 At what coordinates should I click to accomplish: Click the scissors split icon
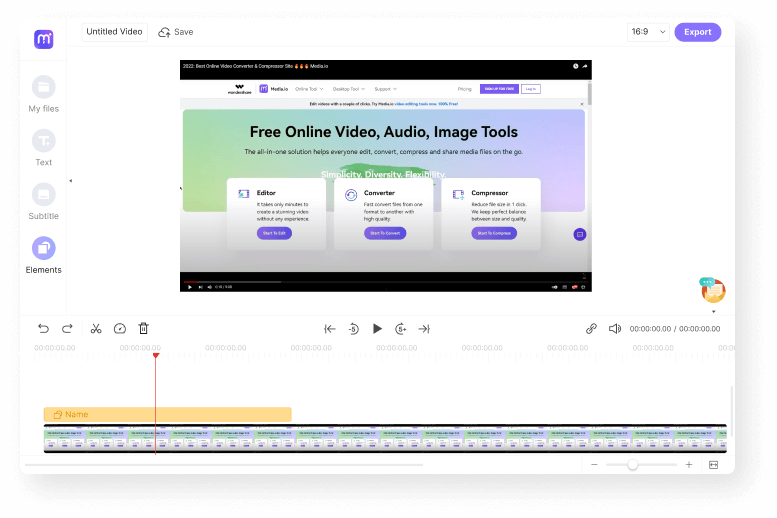tap(96, 329)
